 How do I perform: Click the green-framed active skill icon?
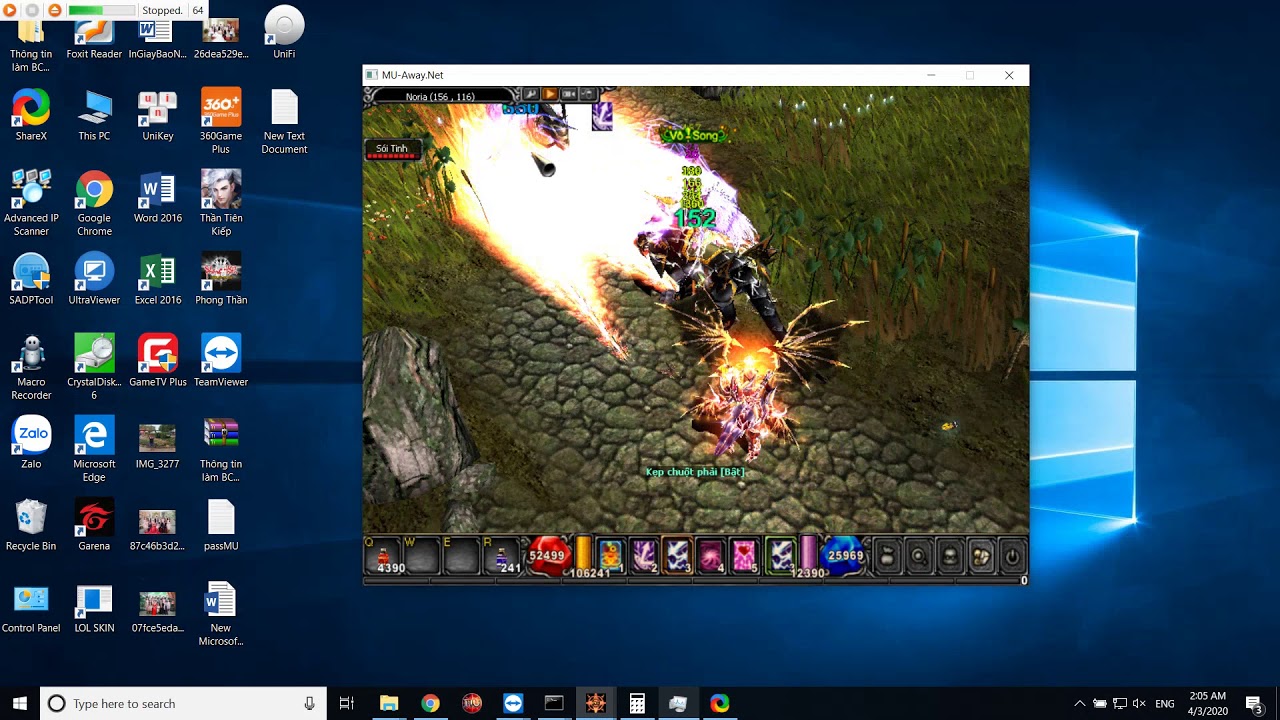tap(780, 556)
